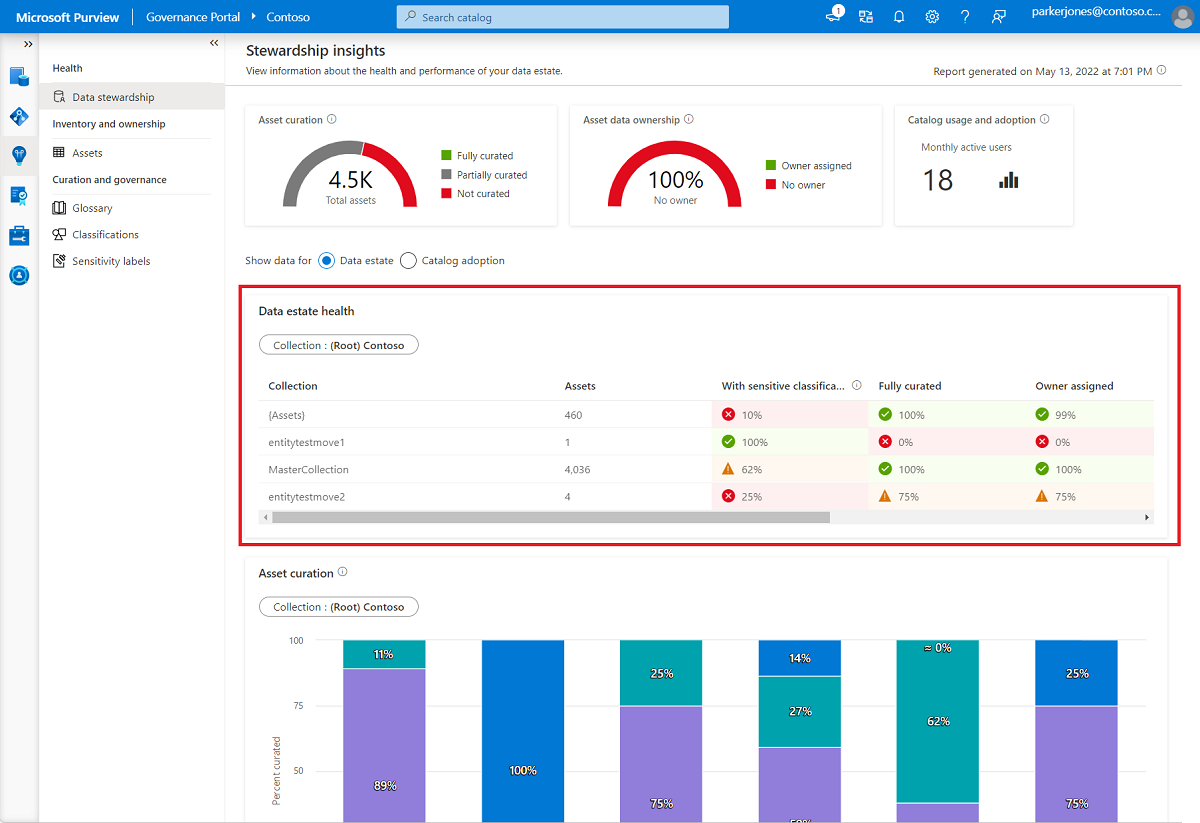Screen dimensions: 1200x823
Task: Click the green Fully curated legend swatch
Action: coord(446,155)
